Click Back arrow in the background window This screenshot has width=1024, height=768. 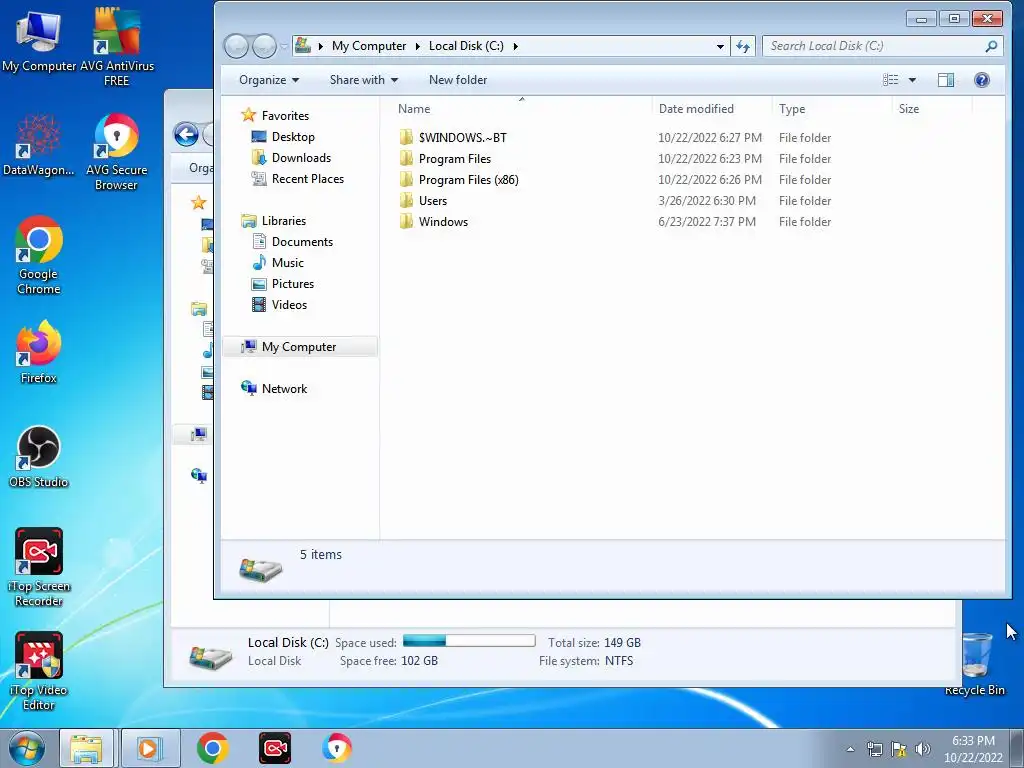[186, 135]
